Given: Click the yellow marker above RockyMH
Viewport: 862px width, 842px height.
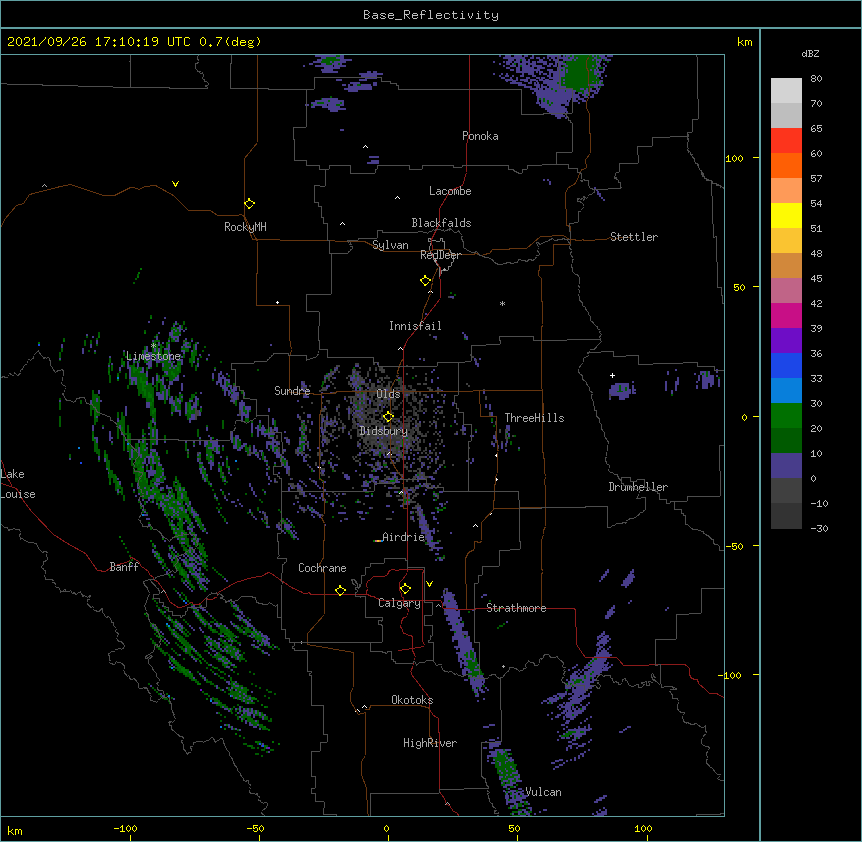Looking at the screenshot, I should (x=250, y=203).
